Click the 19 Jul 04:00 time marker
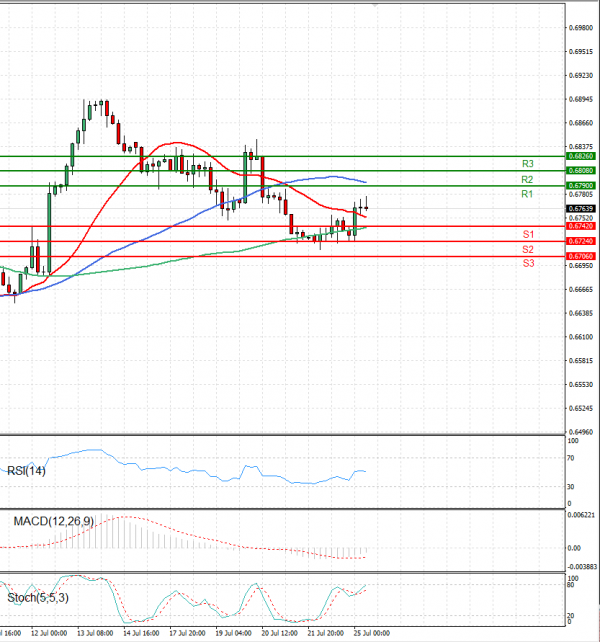Screen dimensions: 600x642 (233, 633)
